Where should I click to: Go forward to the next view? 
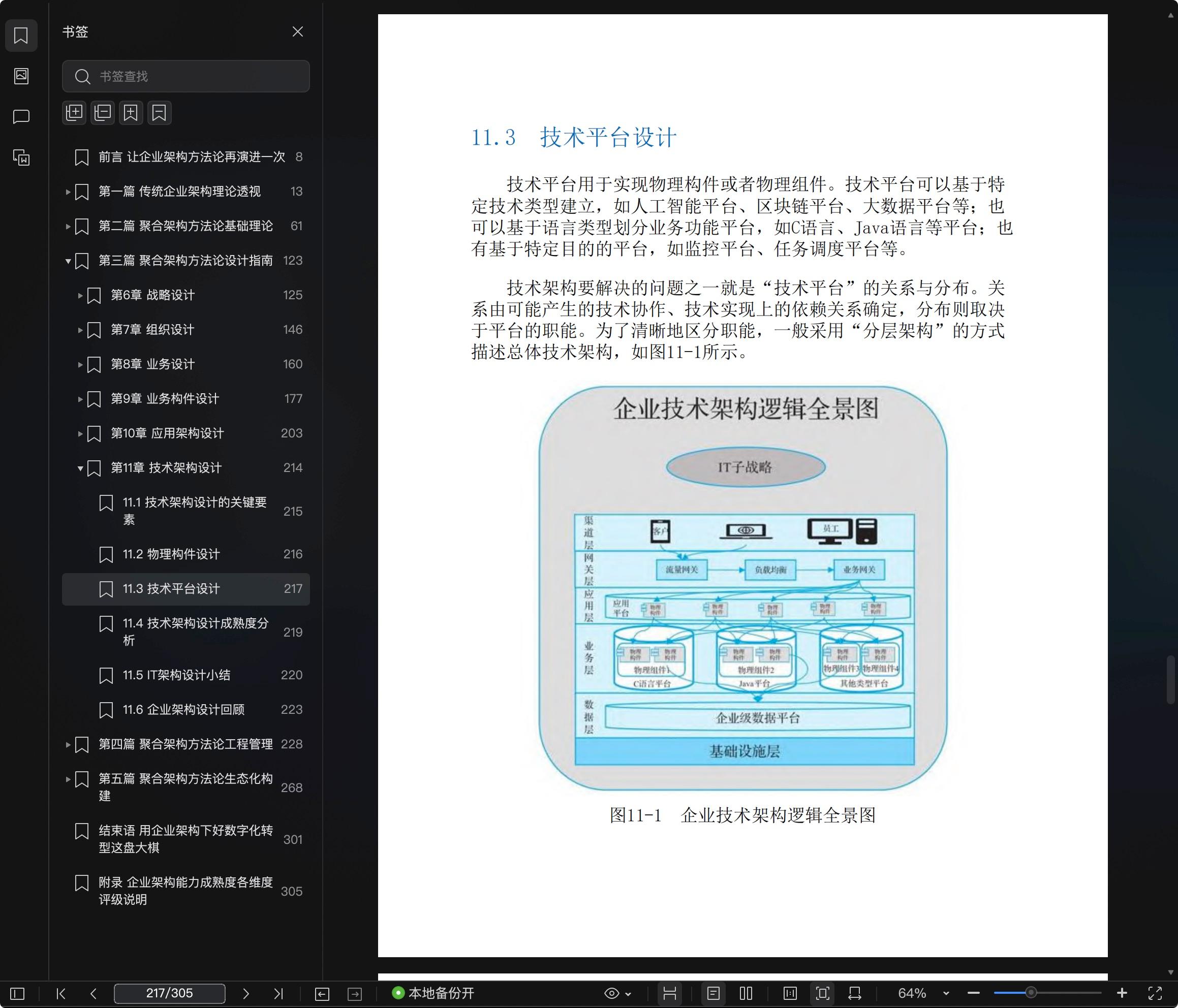tap(355, 994)
